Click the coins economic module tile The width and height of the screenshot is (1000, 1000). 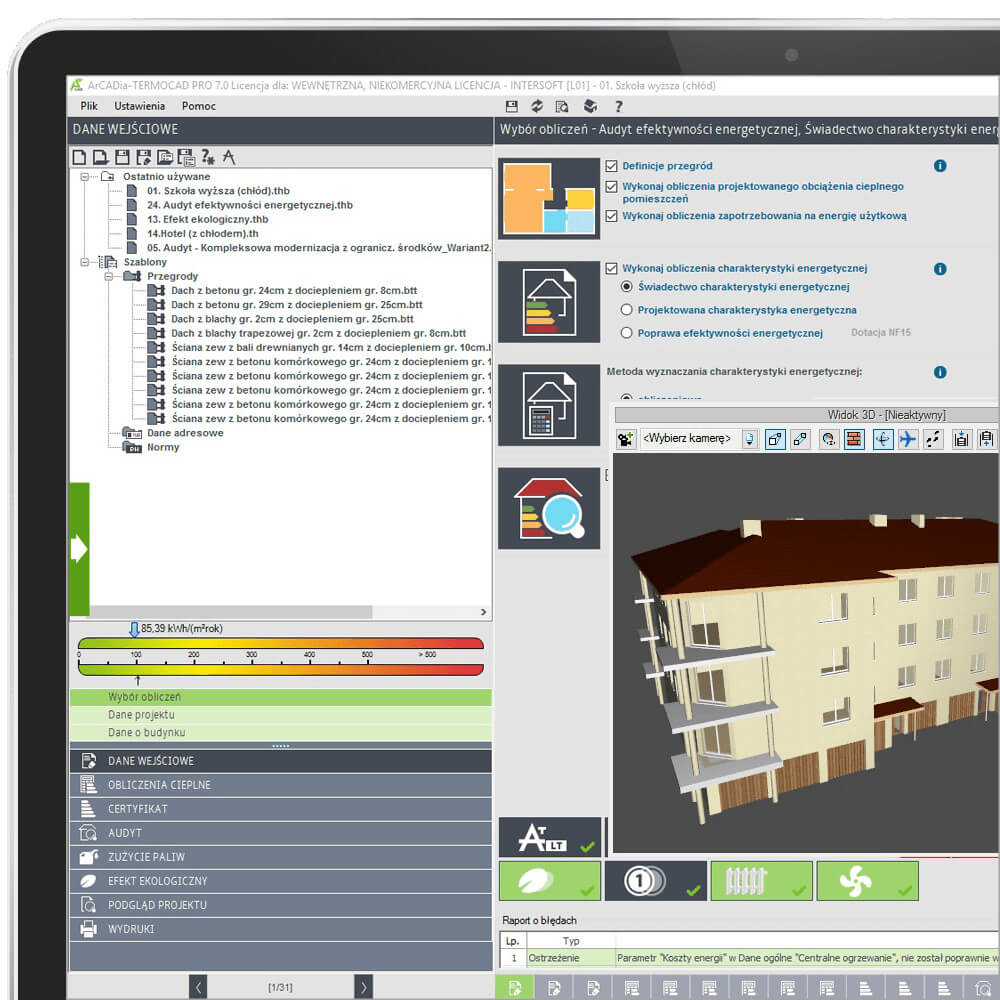pyautogui.click(x=656, y=881)
